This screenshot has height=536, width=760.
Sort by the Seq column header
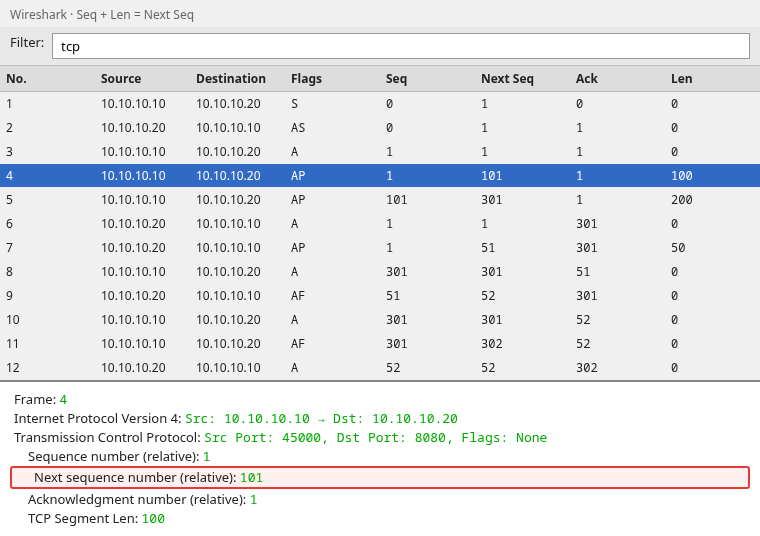point(396,79)
